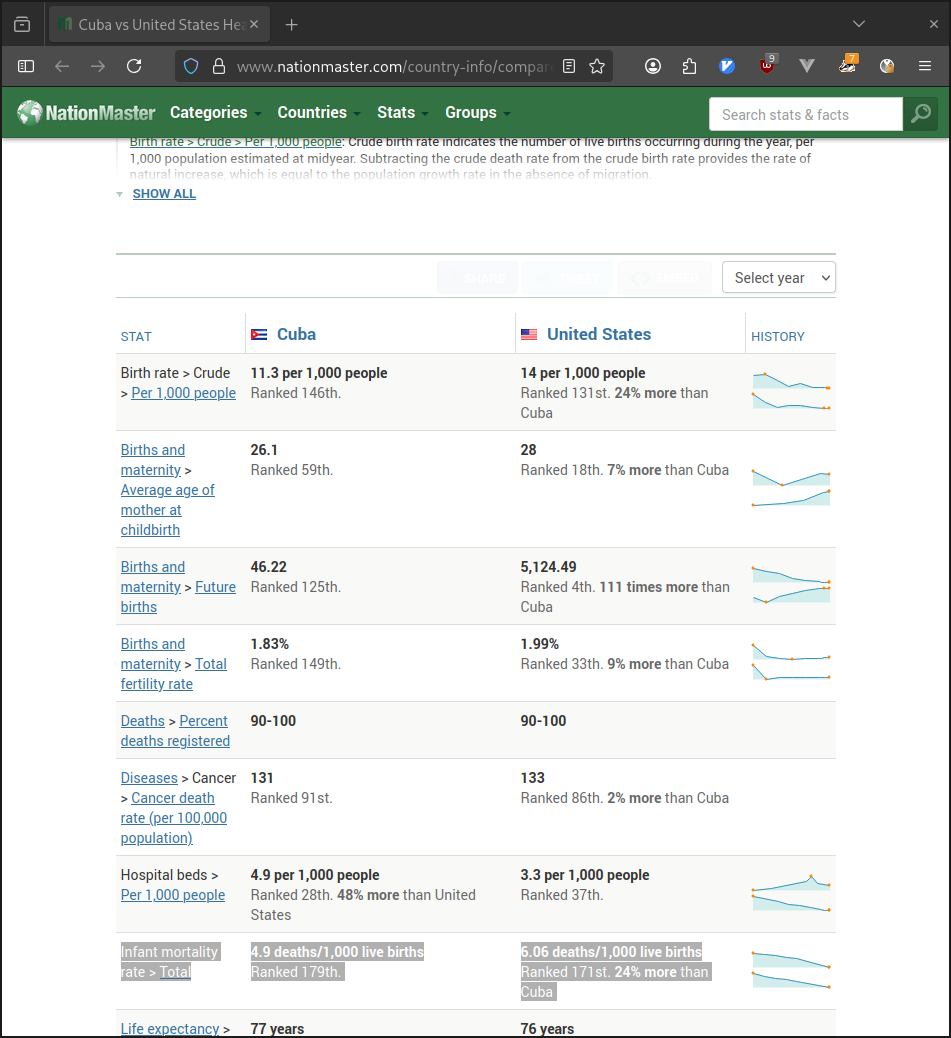Viewport: 951px width, 1038px height.
Task: Open the Stats navigation menu
Action: [402, 113]
